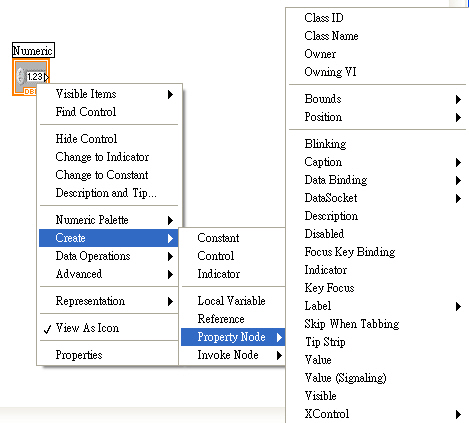This screenshot has height=423, width=469.
Task: Select the Blinking property
Action: point(377,144)
